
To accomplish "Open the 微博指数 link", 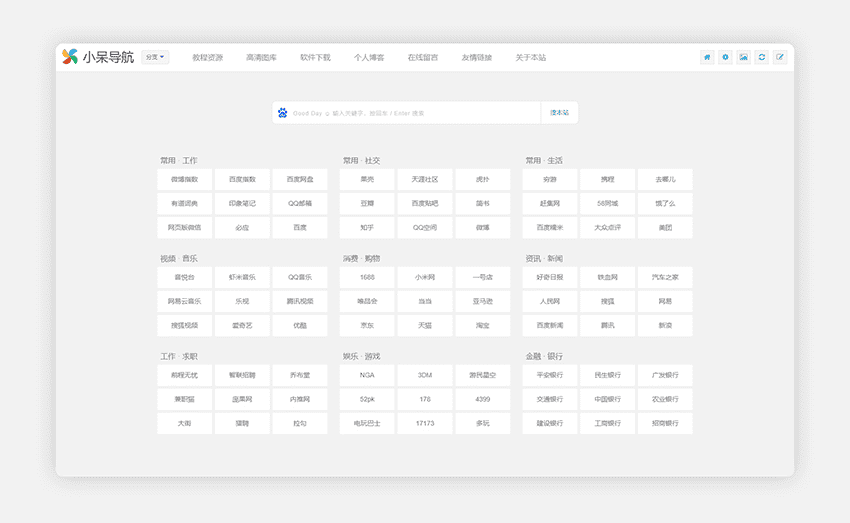I will (184, 179).
